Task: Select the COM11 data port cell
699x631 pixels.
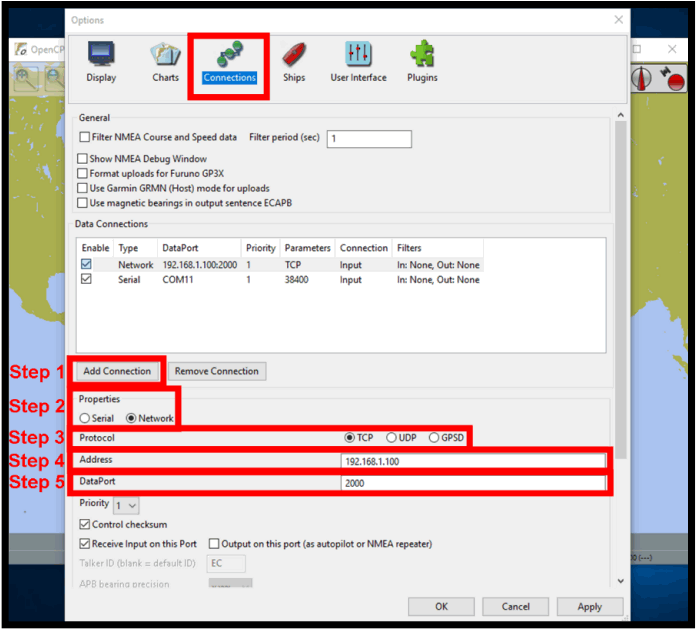Action: 177,280
